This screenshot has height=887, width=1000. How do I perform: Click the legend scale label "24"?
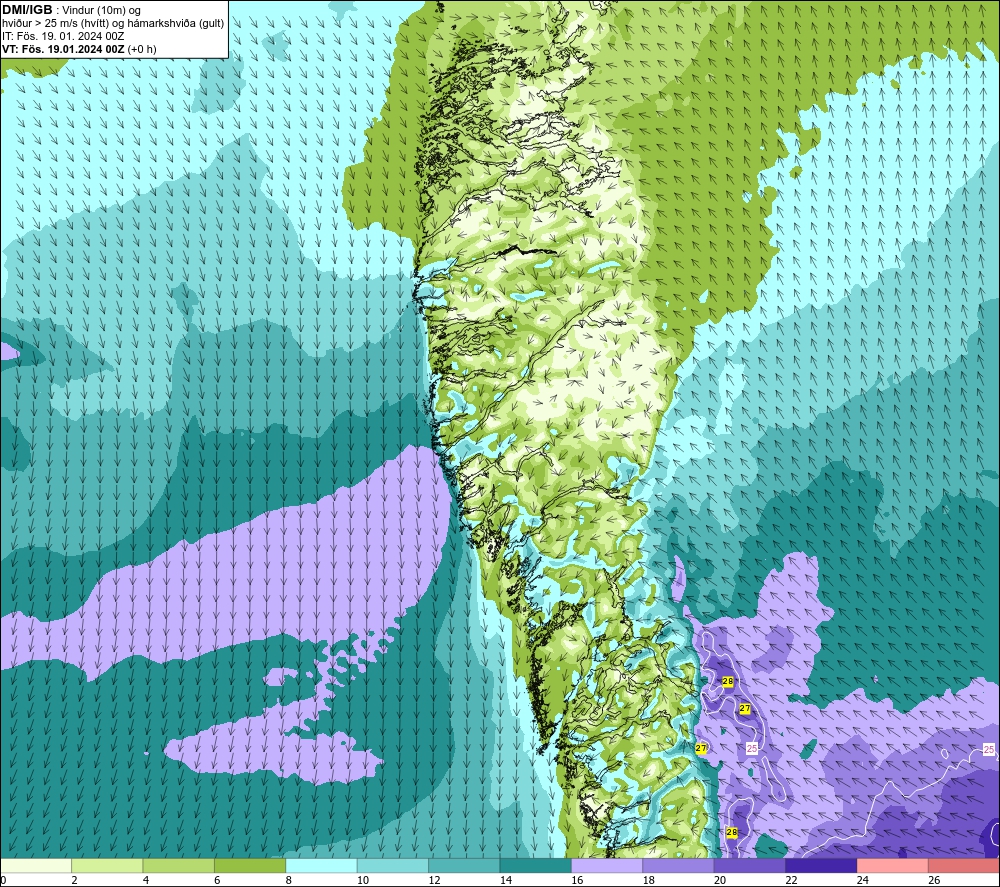[863, 880]
